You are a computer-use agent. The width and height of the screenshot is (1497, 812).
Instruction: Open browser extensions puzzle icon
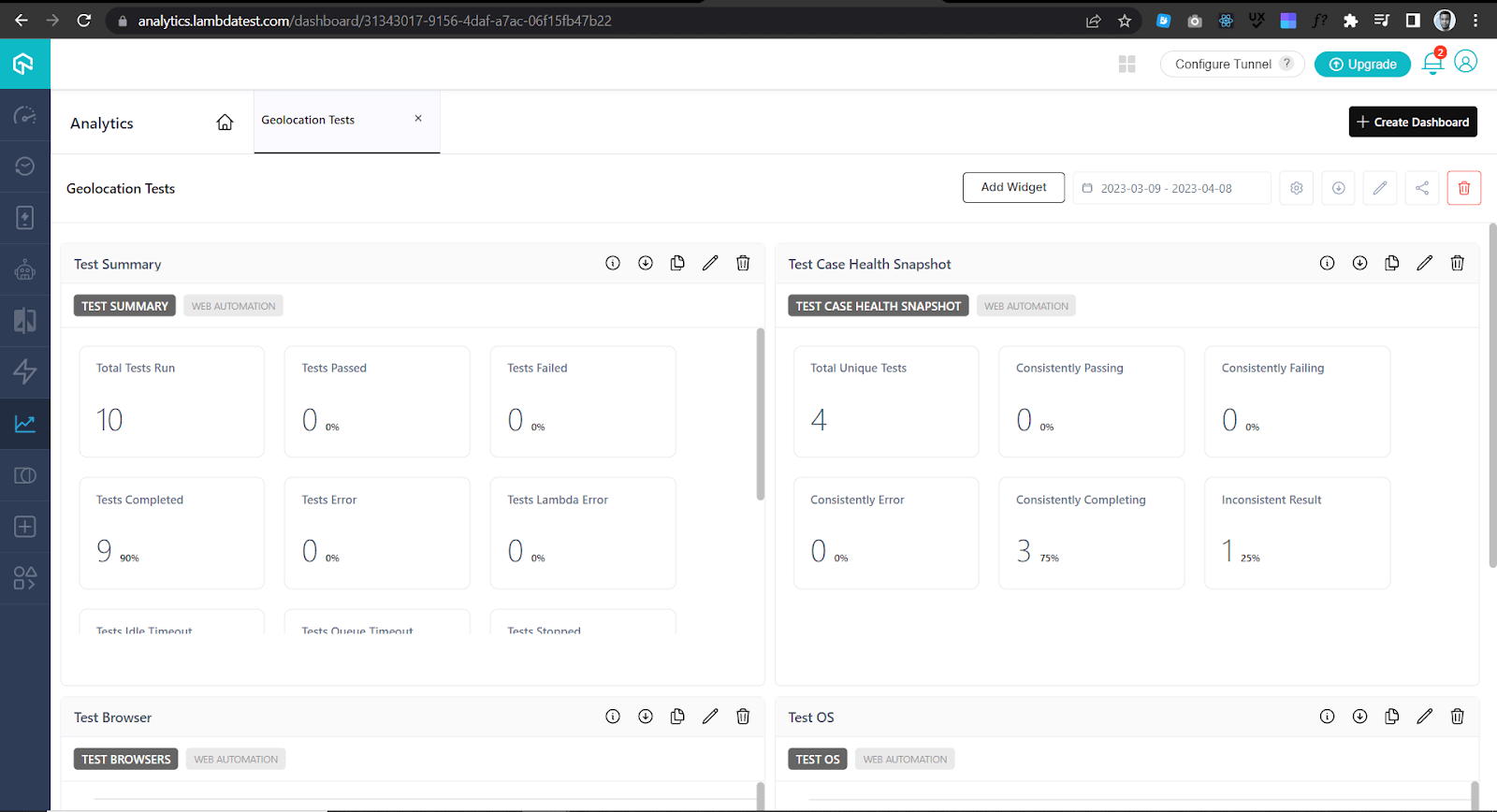pyautogui.click(x=1350, y=21)
